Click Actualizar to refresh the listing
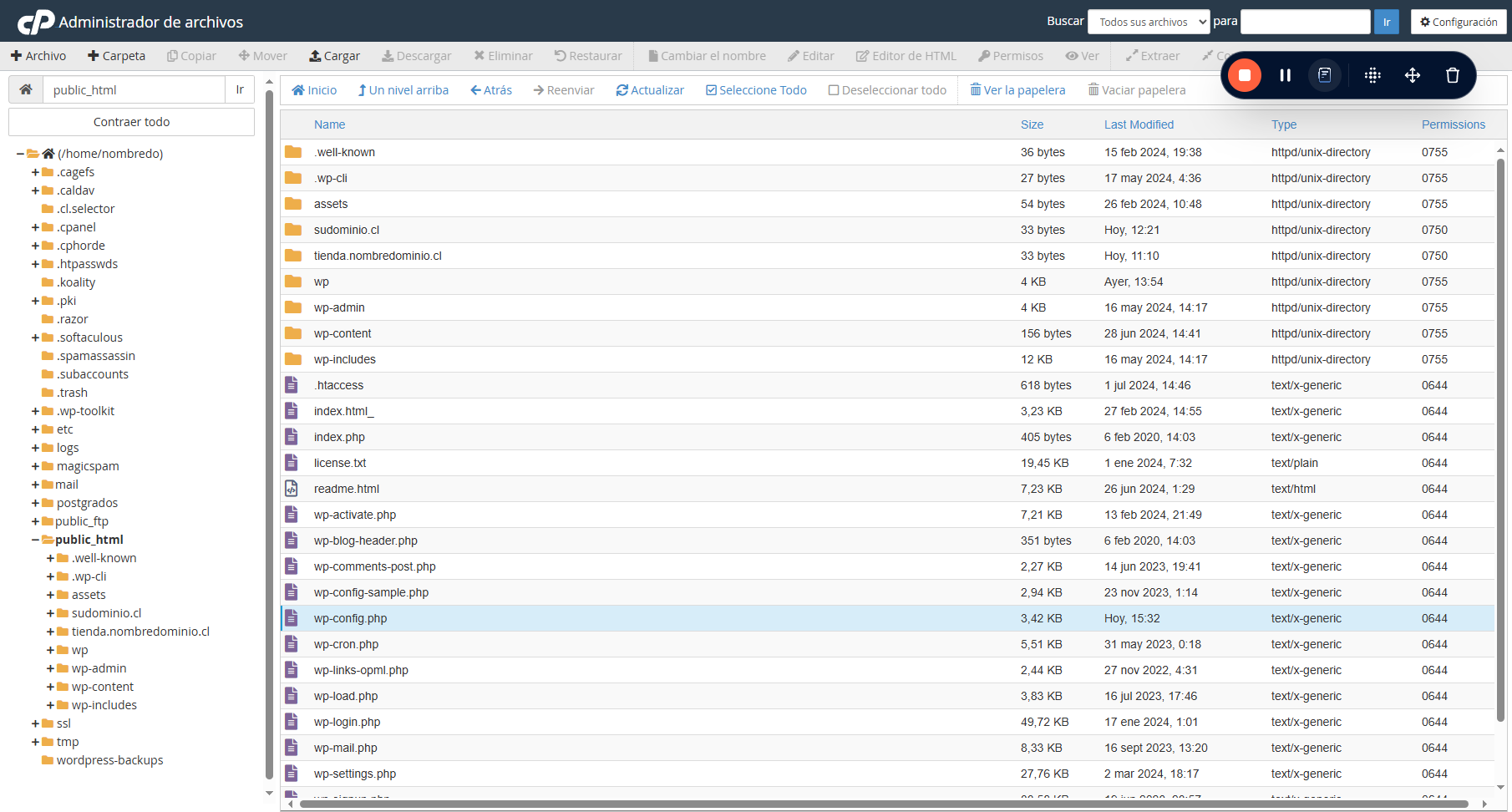Viewport: 1512px width, 812px height. coord(650,90)
